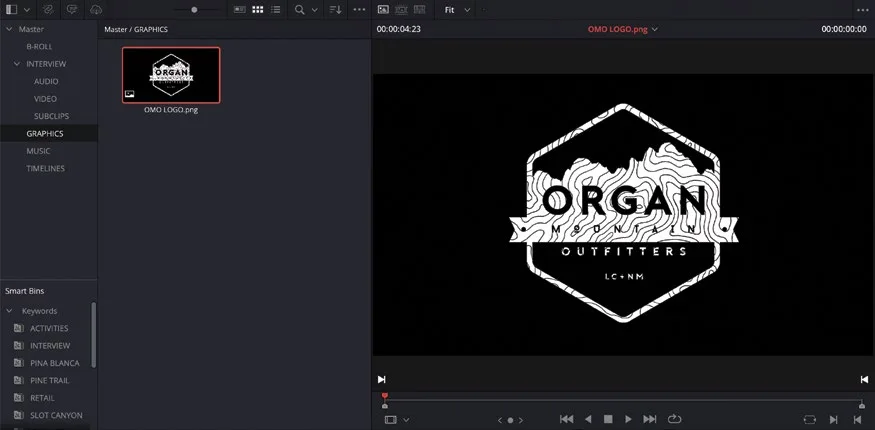Select the INTERVIEW bin under Master
This screenshot has height=430, width=875.
coord(46,64)
